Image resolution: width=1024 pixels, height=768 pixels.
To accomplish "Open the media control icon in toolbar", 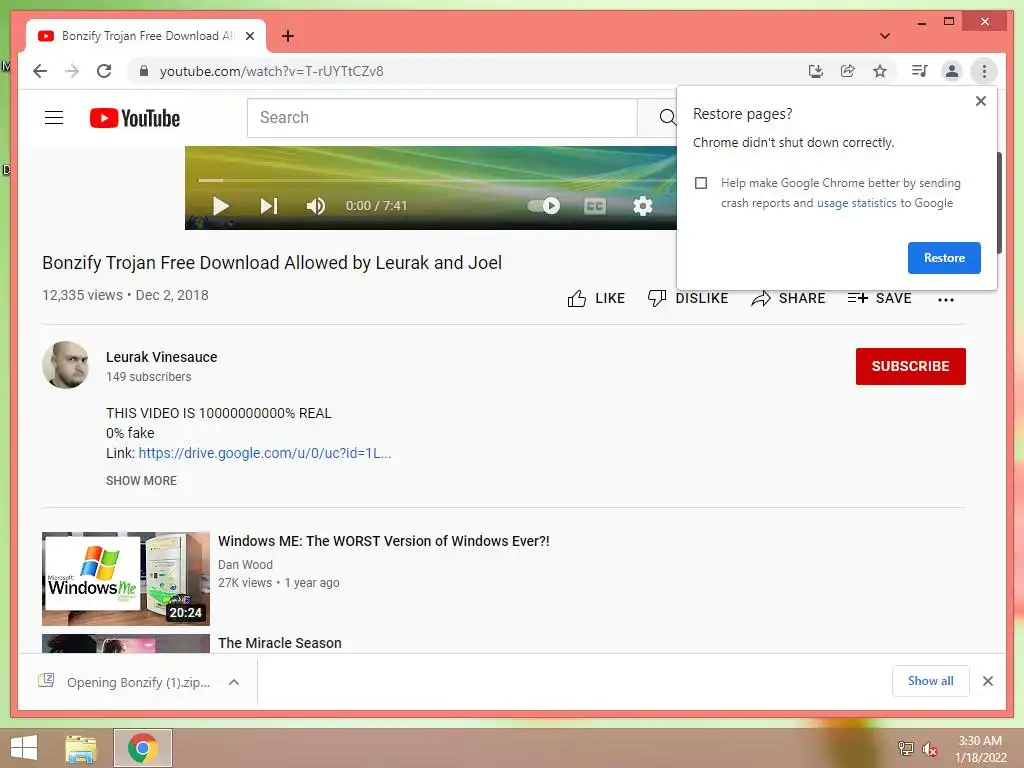I will 920,71.
